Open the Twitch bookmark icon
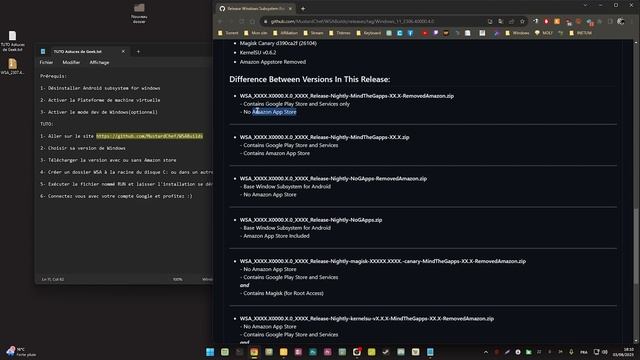640x360 pixels. point(436,33)
